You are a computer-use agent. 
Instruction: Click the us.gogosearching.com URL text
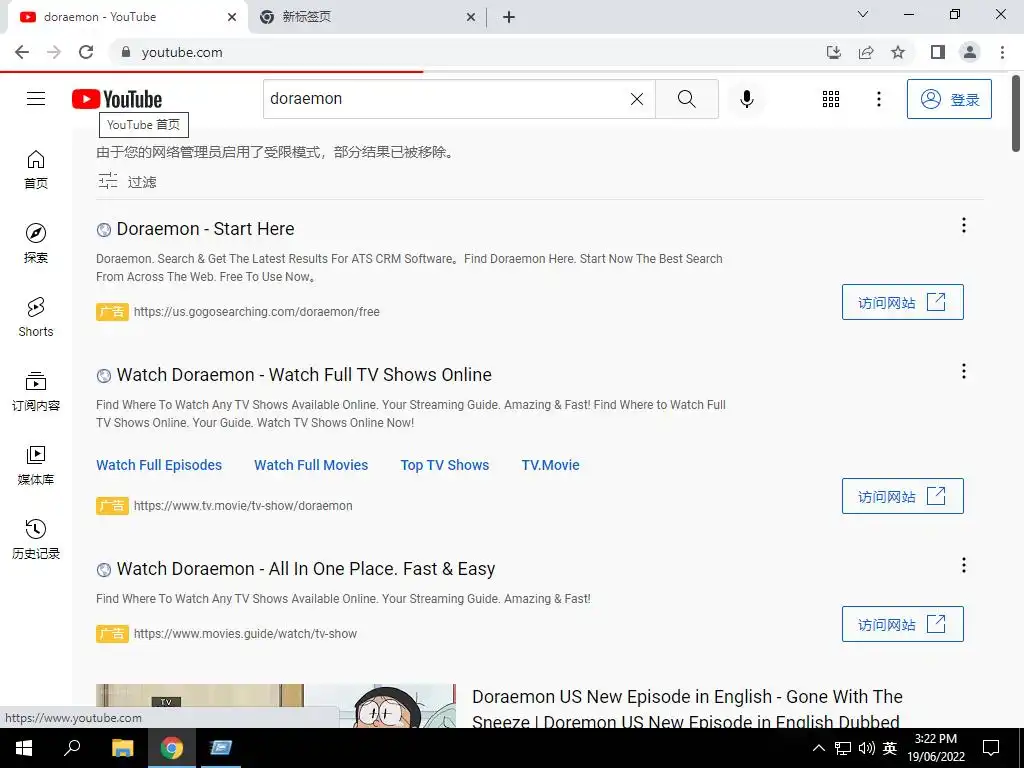[x=257, y=312]
